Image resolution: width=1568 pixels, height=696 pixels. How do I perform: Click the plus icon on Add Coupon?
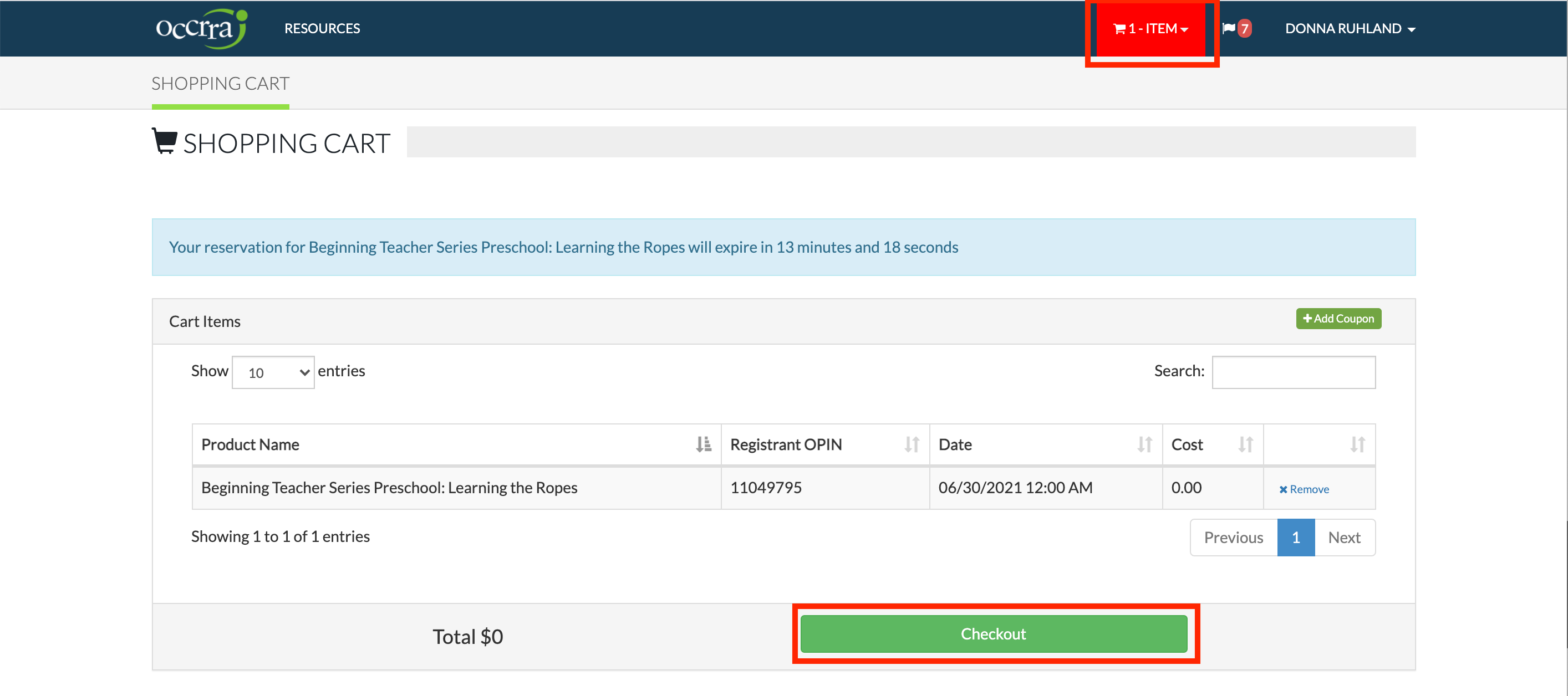click(1308, 318)
